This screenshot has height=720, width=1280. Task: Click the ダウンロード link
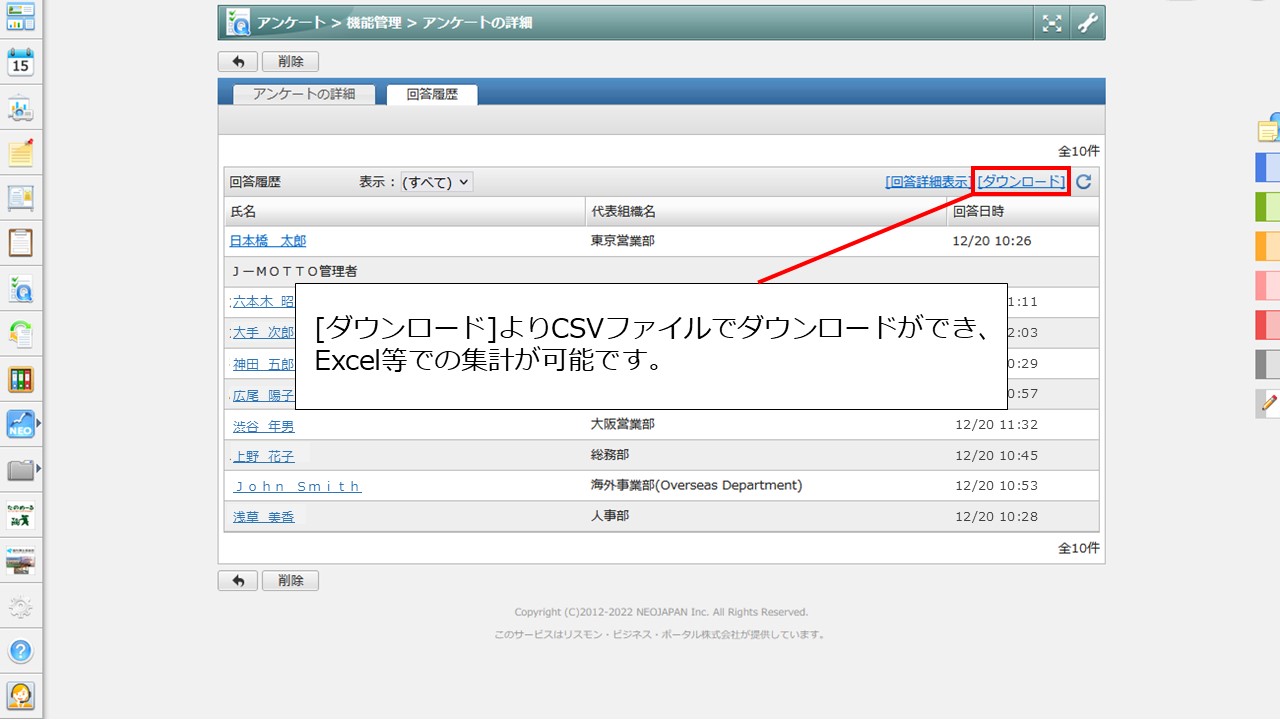[1021, 181]
